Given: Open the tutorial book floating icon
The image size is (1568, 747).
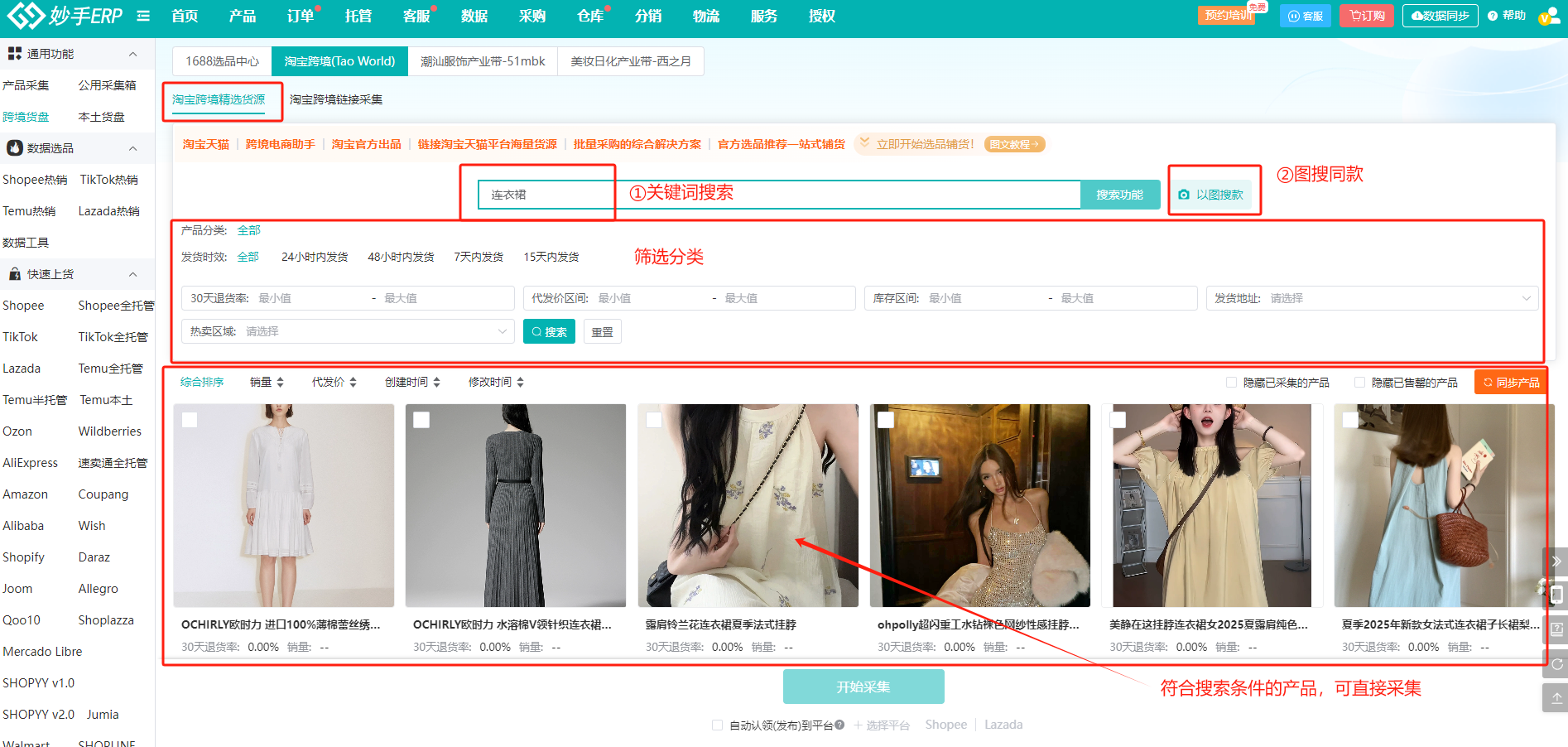Looking at the screenshot, I should pos(1556,629).
